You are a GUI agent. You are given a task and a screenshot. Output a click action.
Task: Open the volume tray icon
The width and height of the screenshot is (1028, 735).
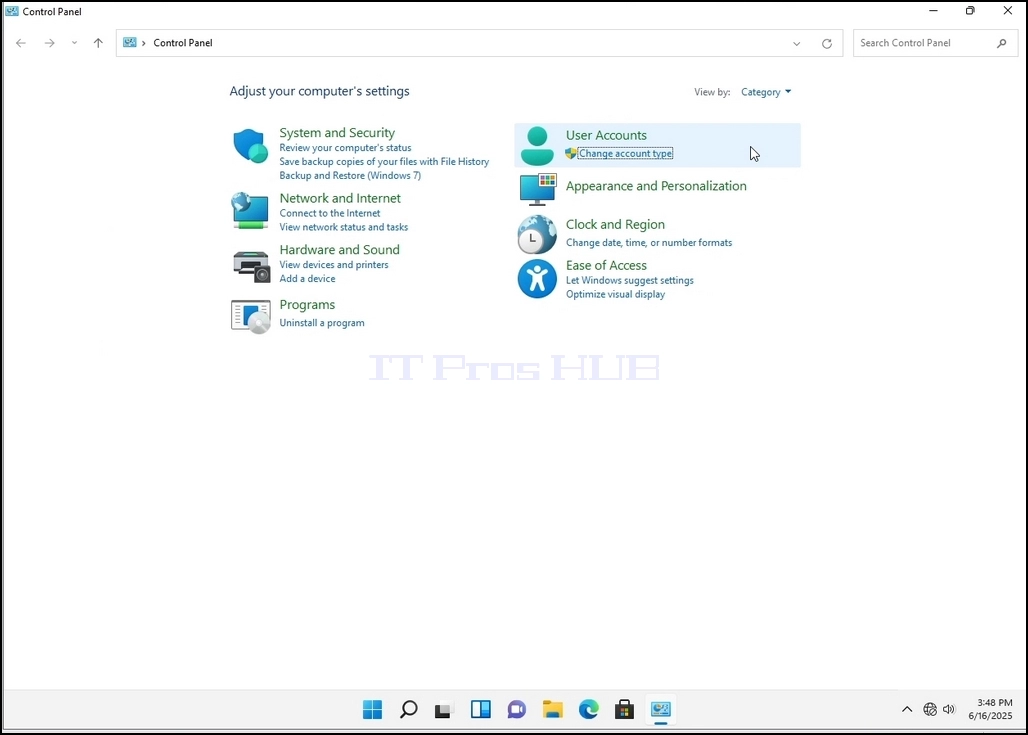click(x=949, y=709)
